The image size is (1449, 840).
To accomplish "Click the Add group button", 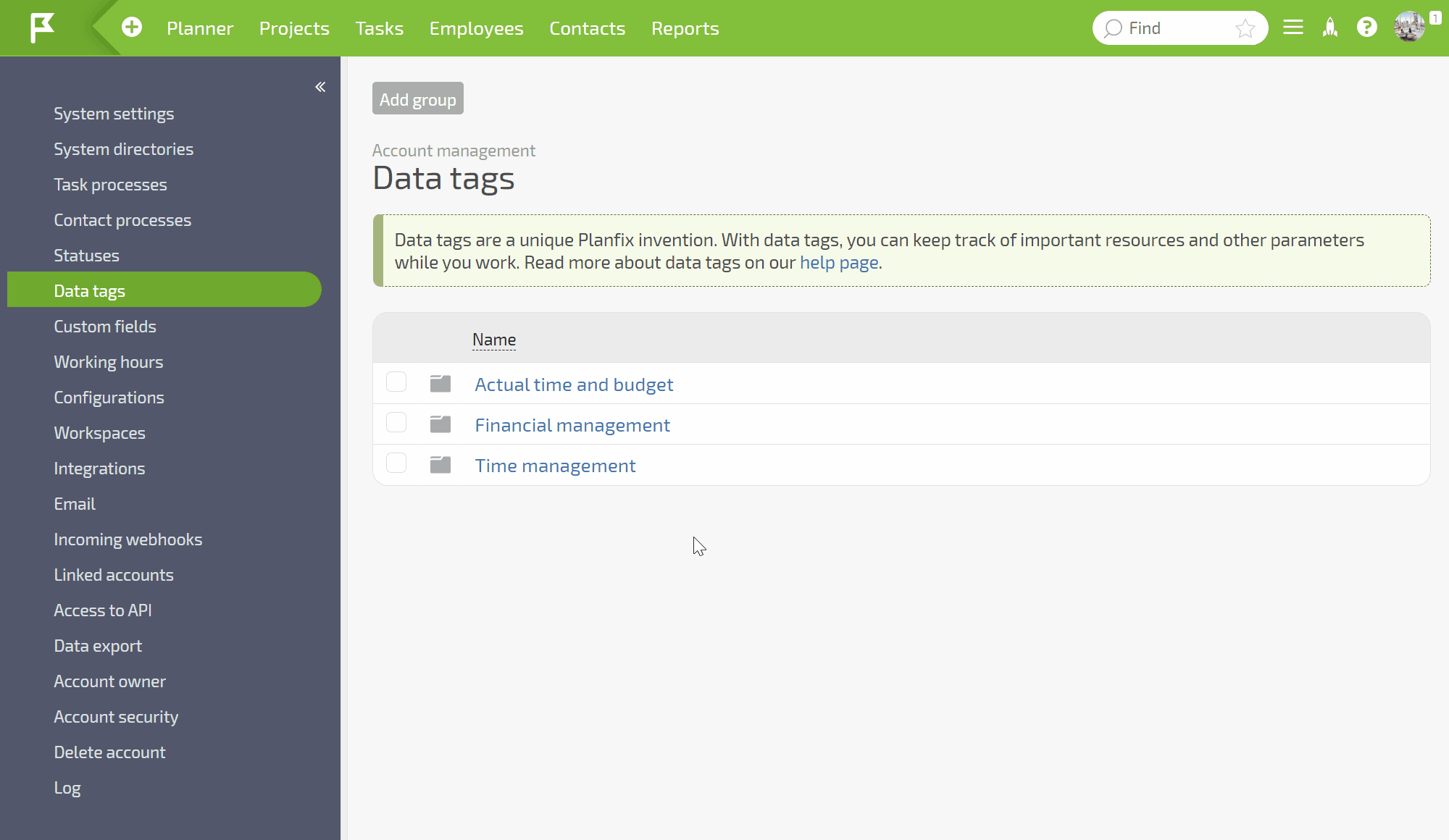I will (418, 98).
